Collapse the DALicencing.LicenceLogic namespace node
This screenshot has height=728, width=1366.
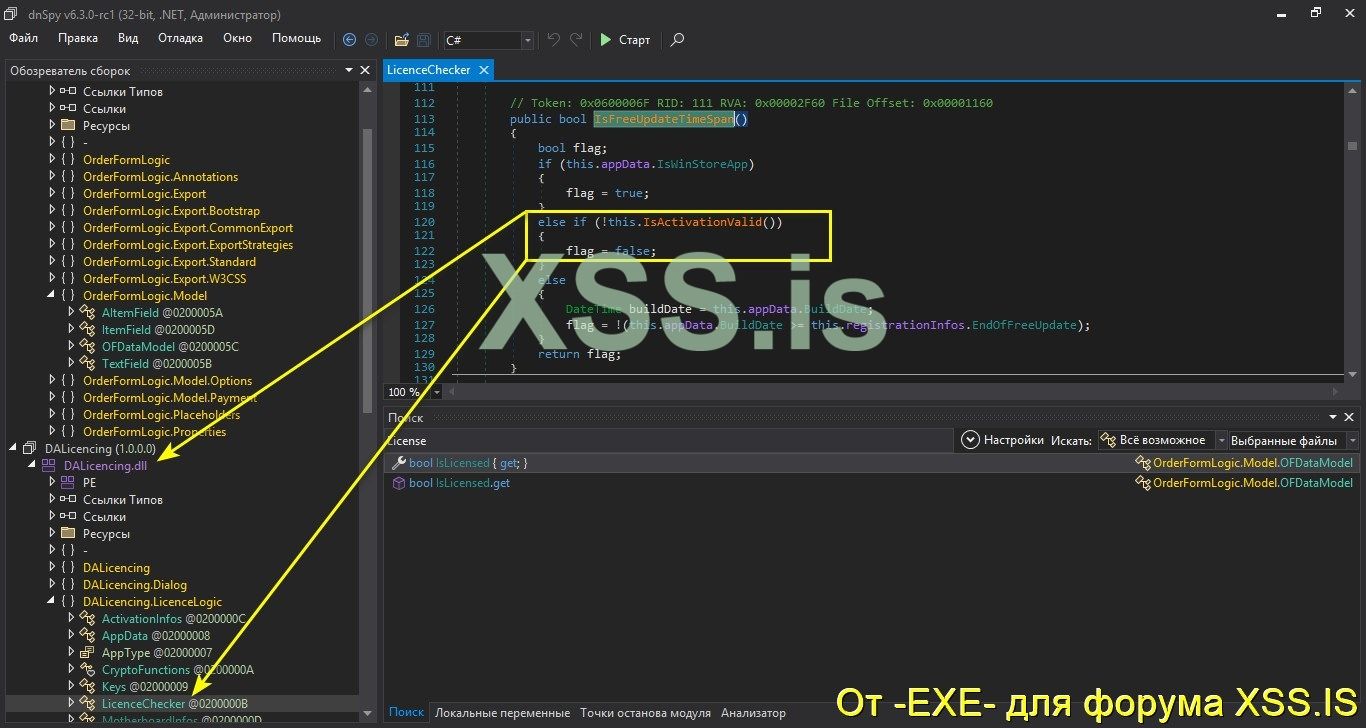coord(51,602)
